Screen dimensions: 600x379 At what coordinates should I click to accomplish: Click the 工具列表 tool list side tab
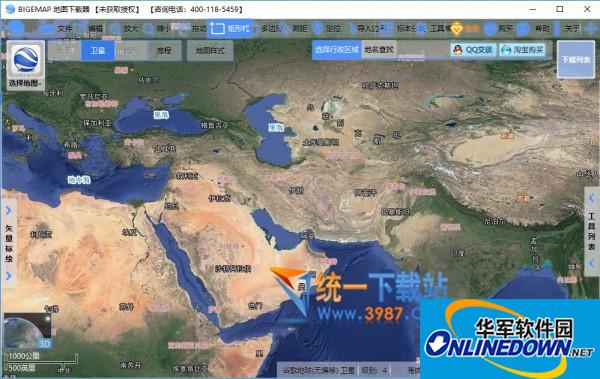click(x=592, y=232)
